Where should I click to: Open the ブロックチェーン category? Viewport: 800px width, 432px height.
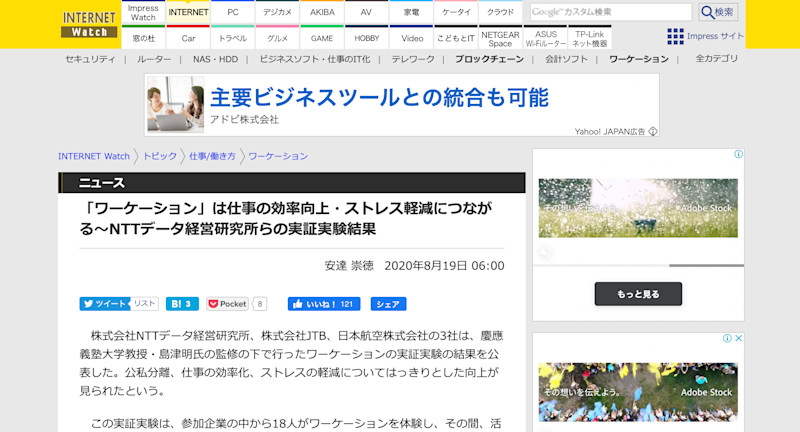(x=489, y=59)
